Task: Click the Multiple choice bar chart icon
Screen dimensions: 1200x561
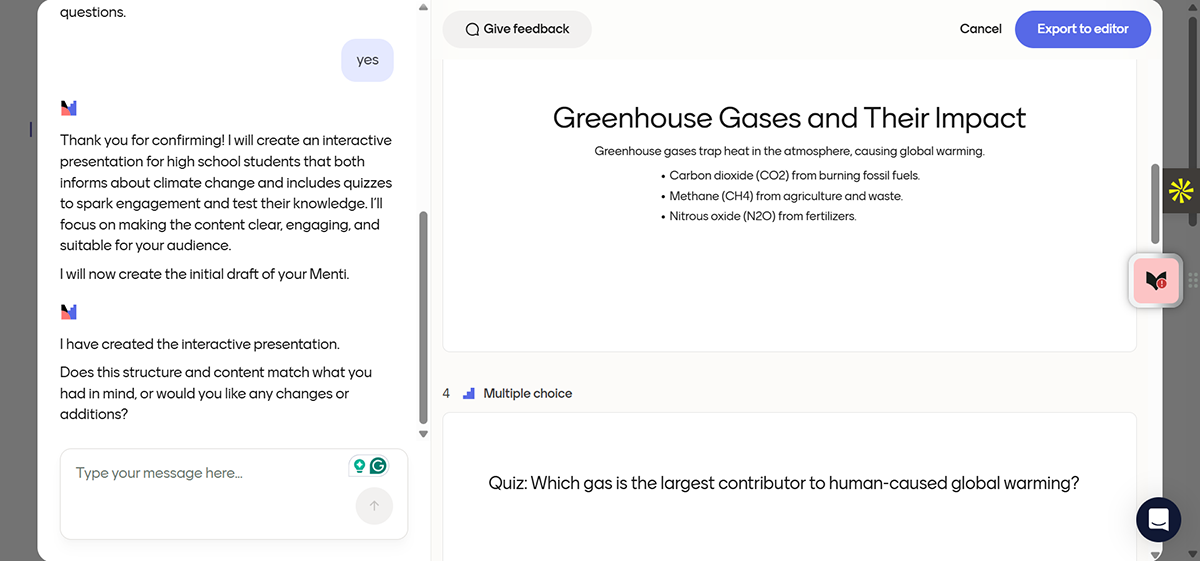Action: [x=469, y=394]
